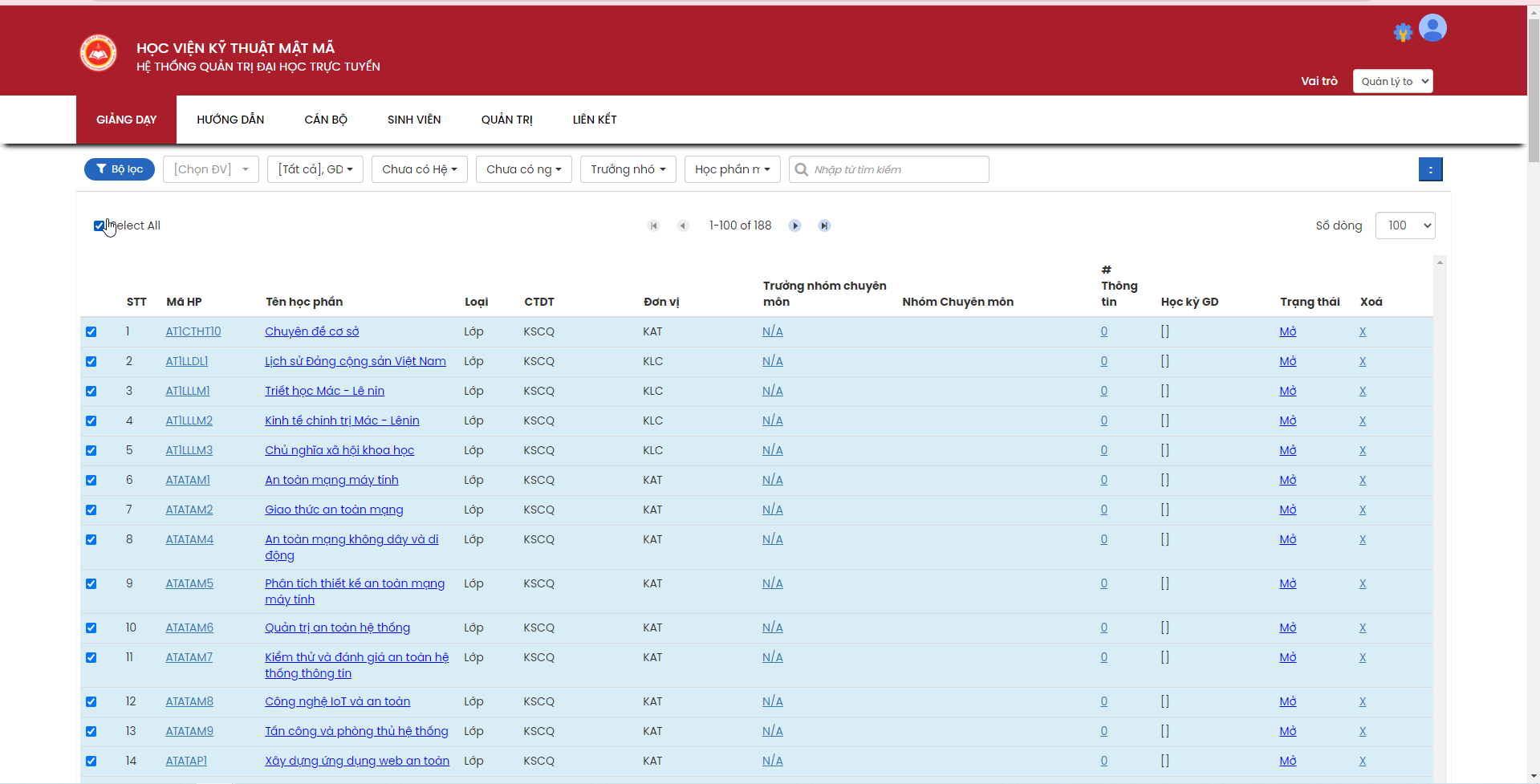
Task: Open the LIÊN KẾT menu
Action: pyautogui.click(x=595, y=120)
